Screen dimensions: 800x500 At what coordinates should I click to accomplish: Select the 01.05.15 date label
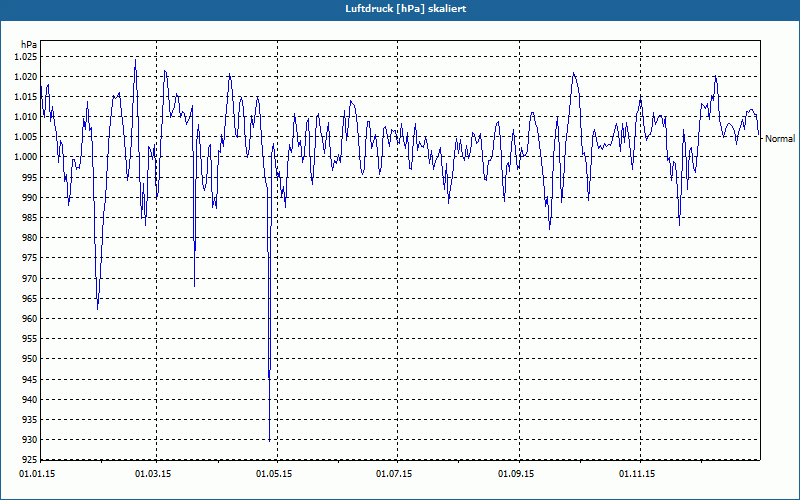[274, 474]
